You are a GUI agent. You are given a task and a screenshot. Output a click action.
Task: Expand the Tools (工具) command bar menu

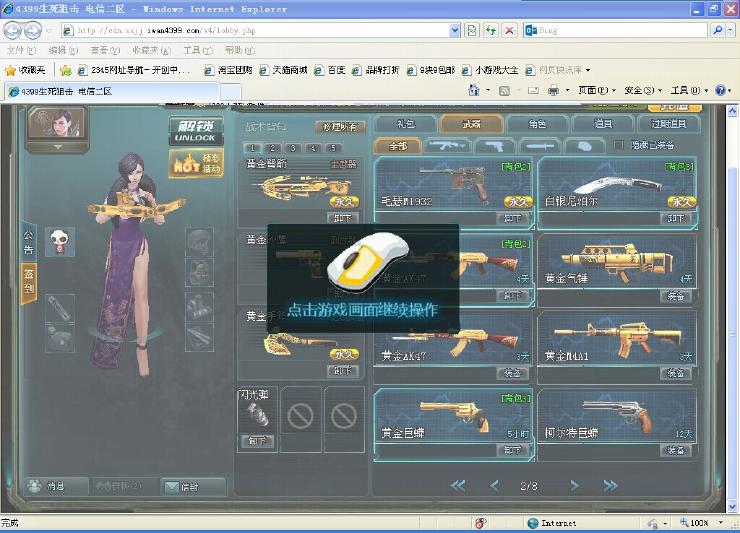pos(689,90)
